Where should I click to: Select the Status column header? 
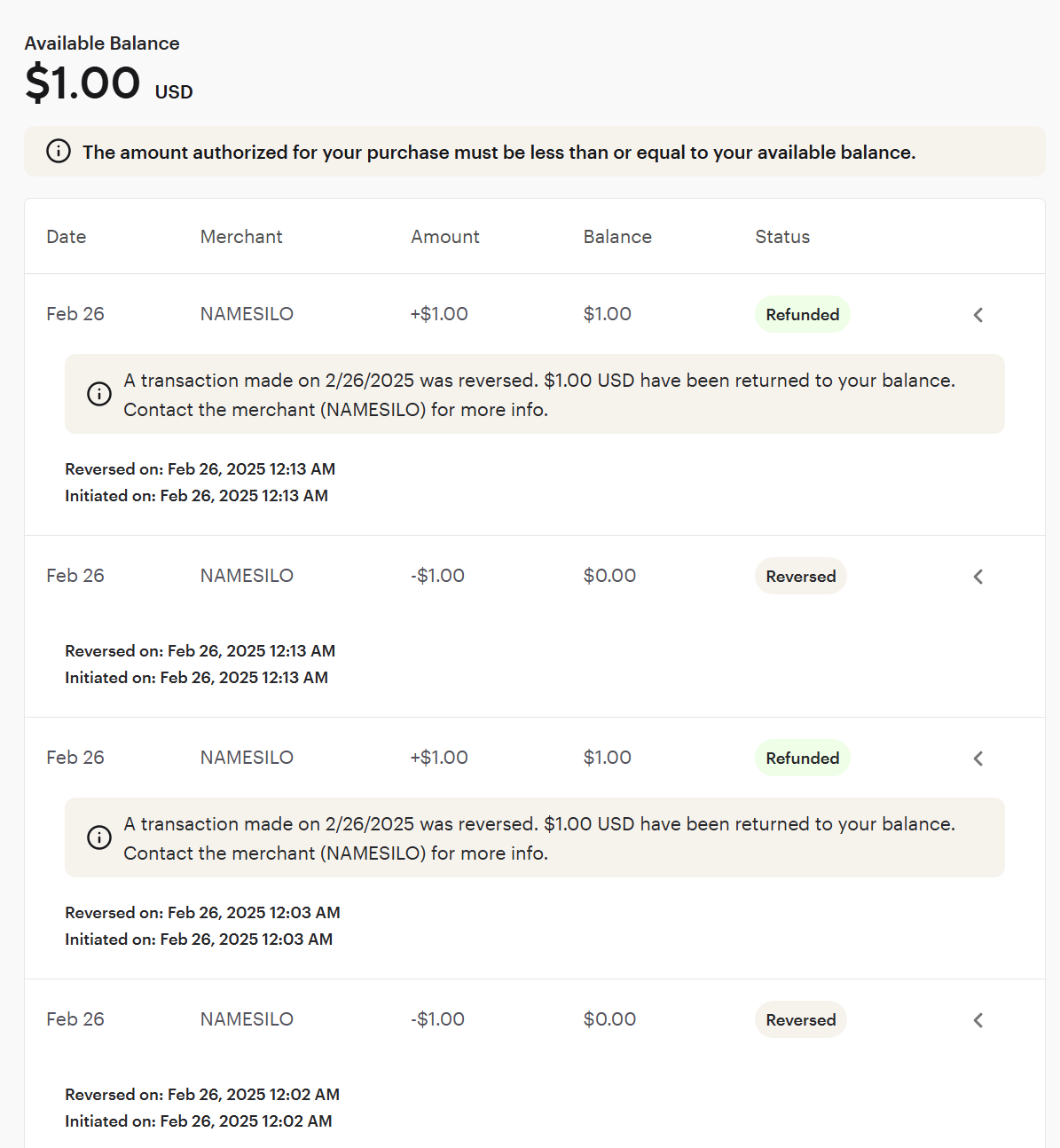782,237
